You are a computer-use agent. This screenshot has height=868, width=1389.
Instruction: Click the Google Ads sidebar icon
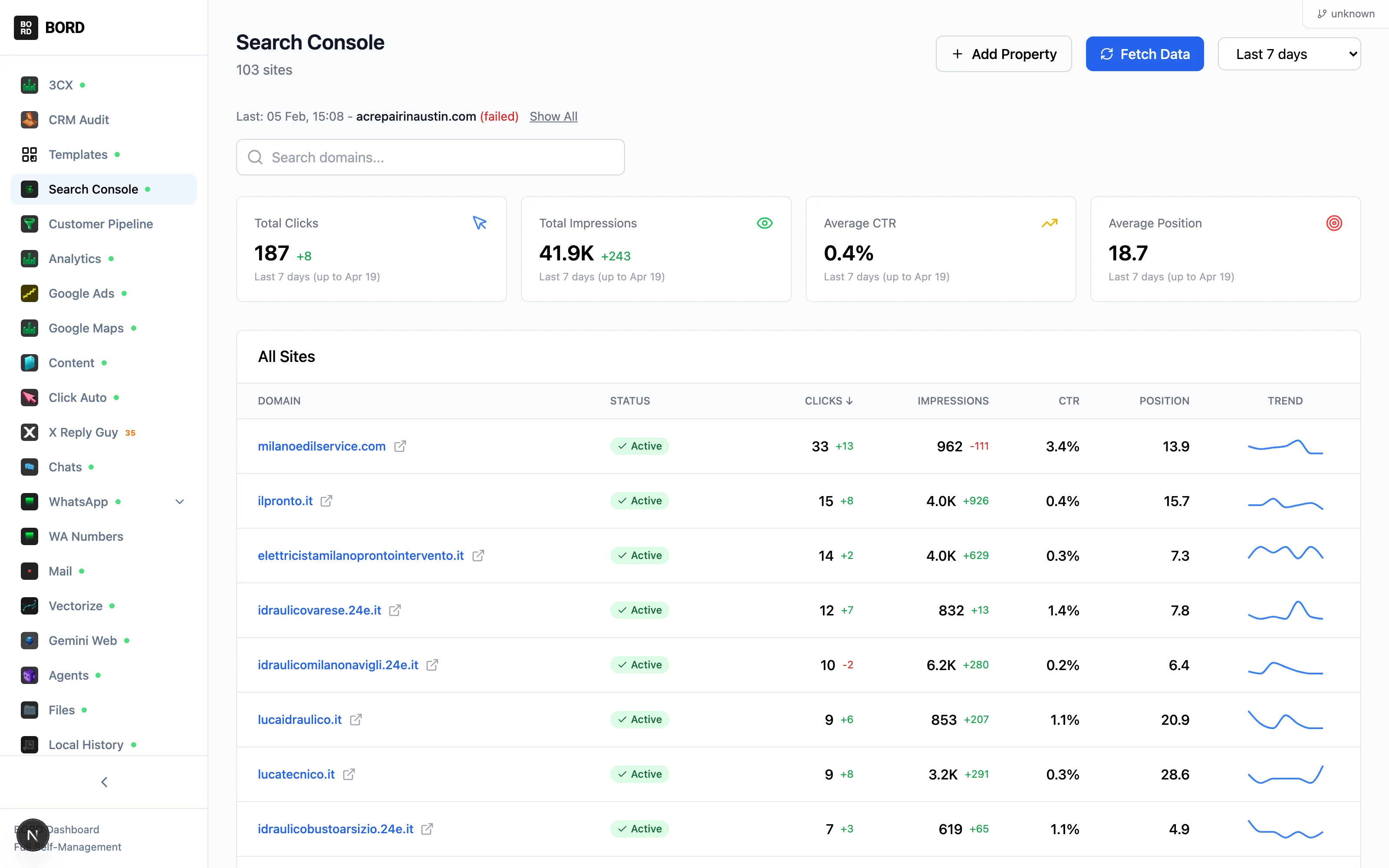point(29,293)
